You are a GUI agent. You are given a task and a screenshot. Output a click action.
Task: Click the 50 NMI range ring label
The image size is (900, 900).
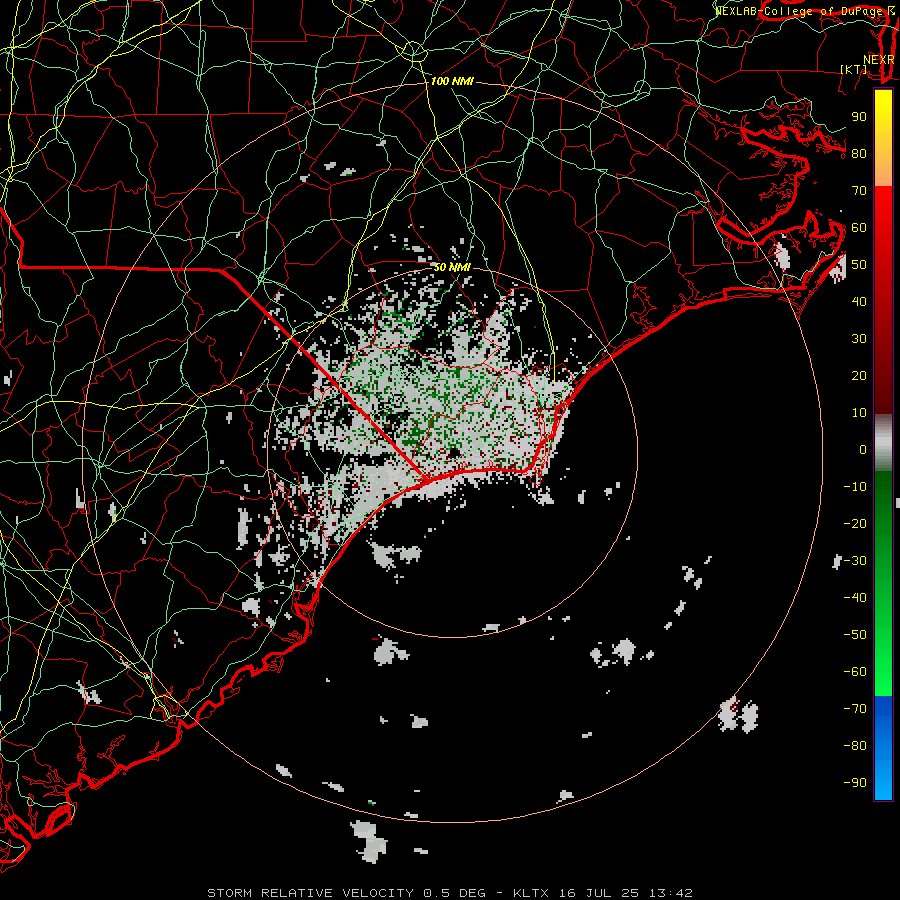[452, 267]
